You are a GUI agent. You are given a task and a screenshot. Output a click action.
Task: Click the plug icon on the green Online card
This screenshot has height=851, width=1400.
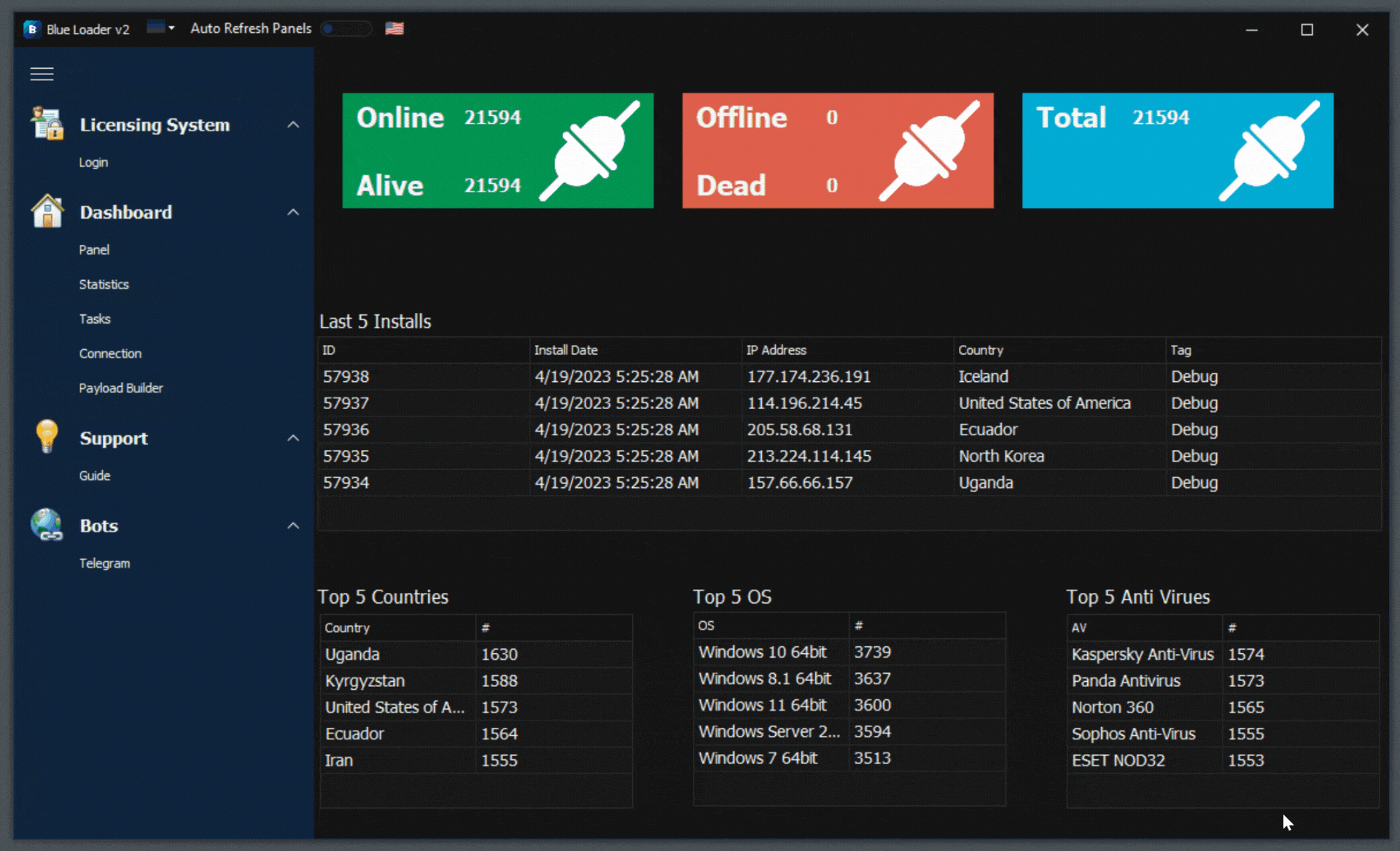590,151
